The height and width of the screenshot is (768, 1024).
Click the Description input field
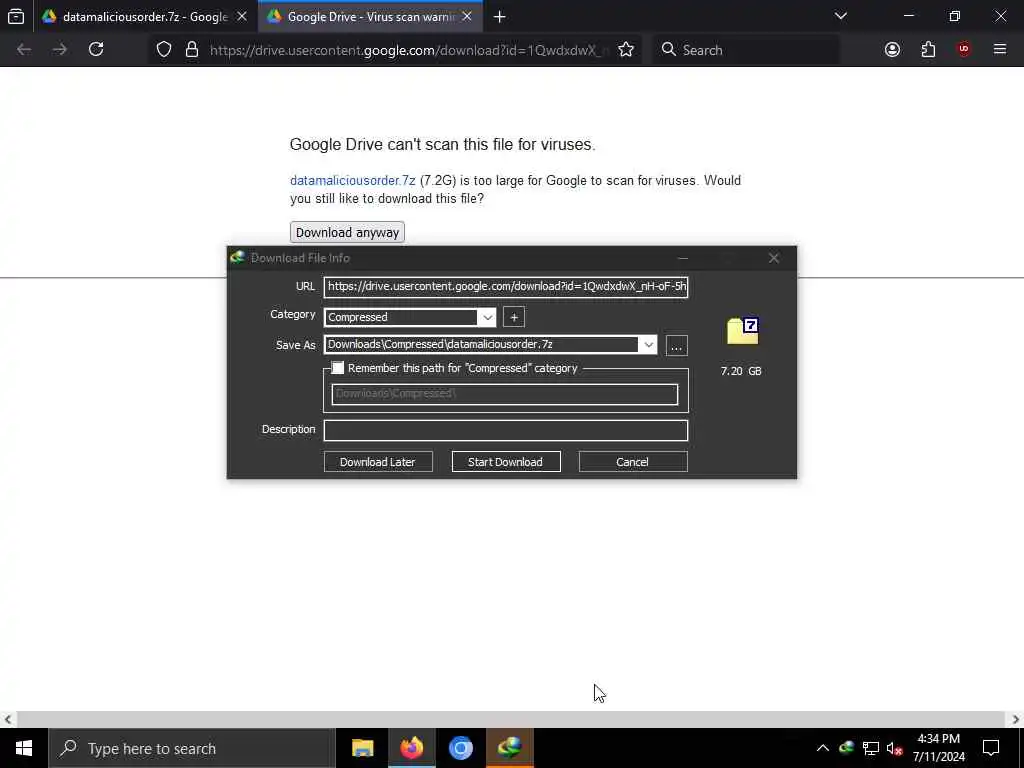click(506, 430)
